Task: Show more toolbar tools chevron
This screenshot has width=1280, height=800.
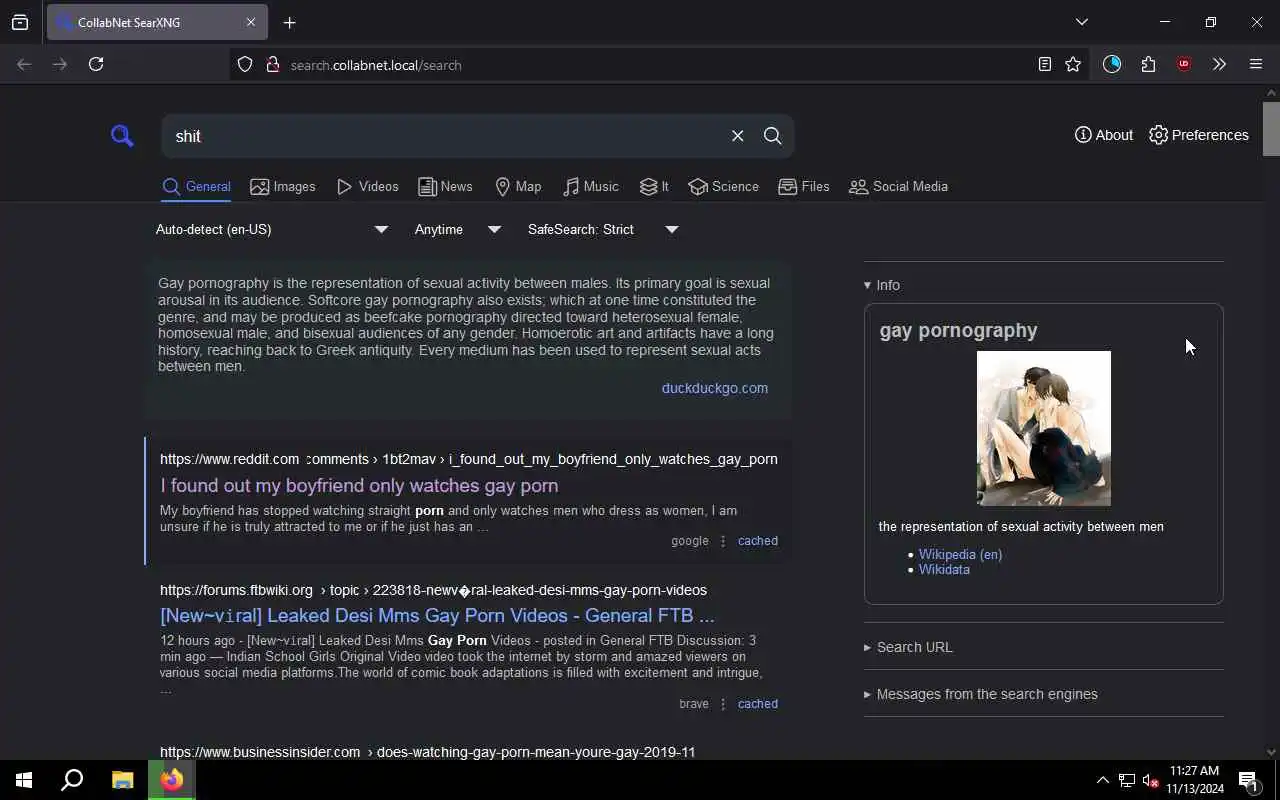Action: 1219,64
